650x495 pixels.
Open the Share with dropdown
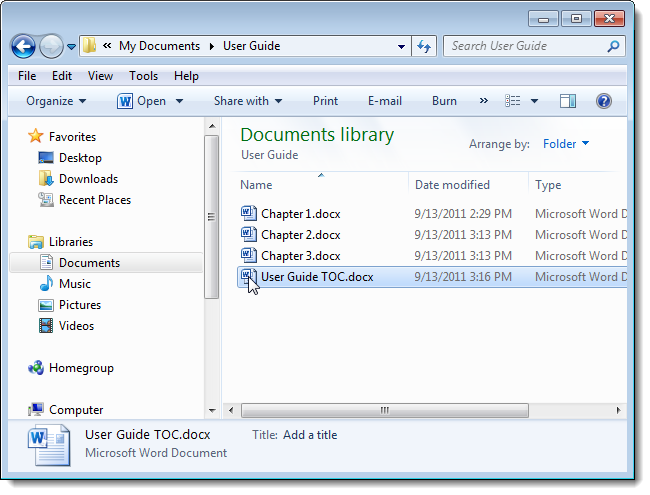[248, 101]
